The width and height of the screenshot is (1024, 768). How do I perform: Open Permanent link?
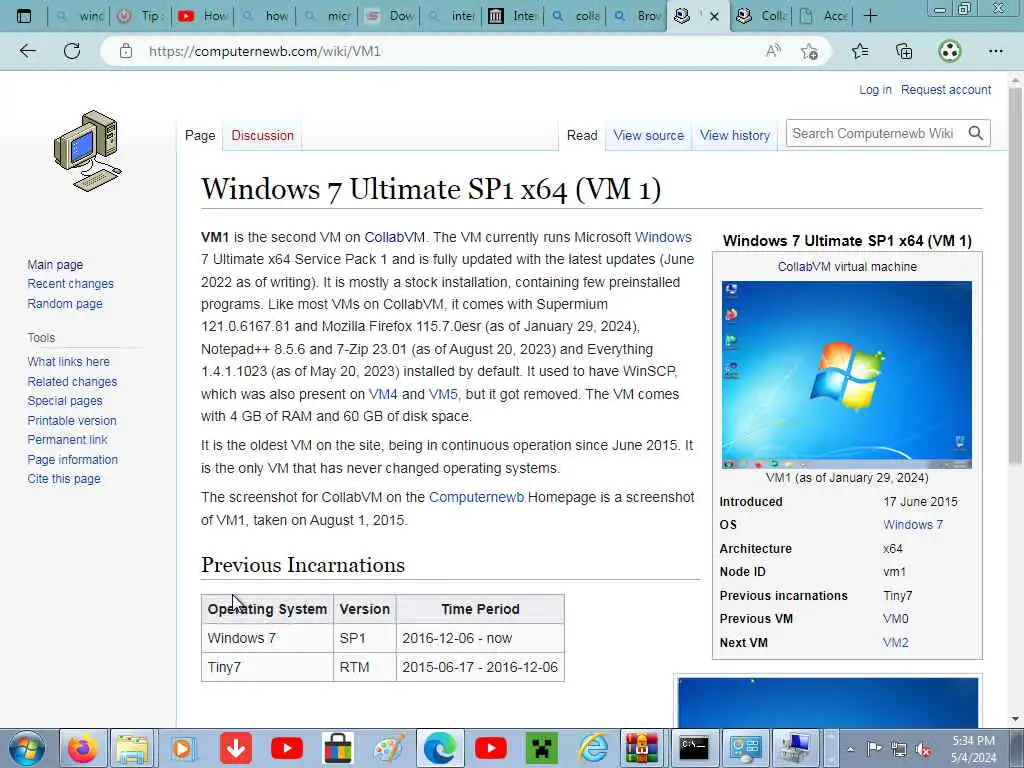pos(67,440)
